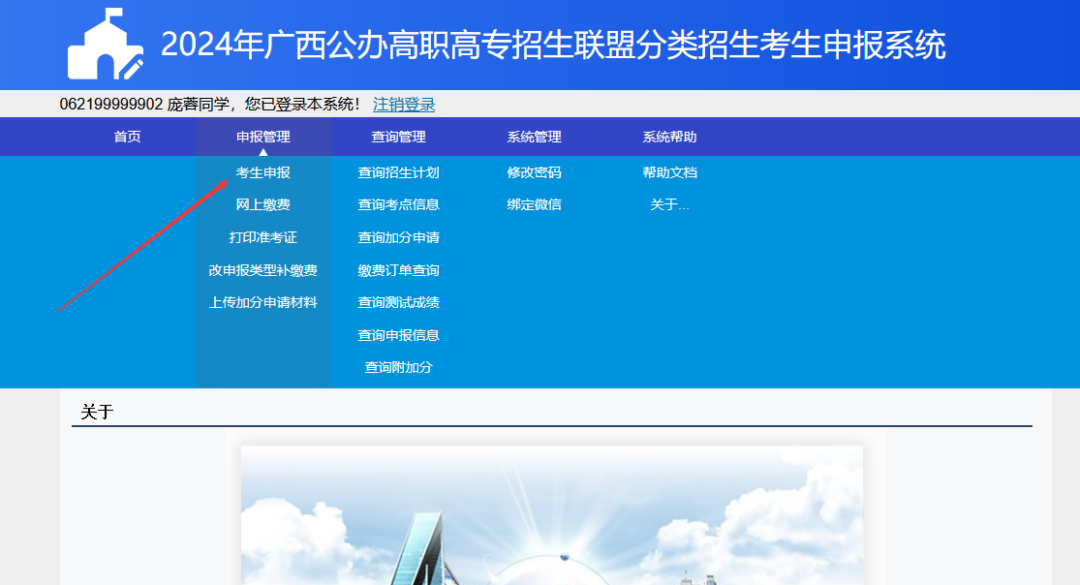Open the 首页 home menu
1080x585 pixels.
[x=127, y=136]
